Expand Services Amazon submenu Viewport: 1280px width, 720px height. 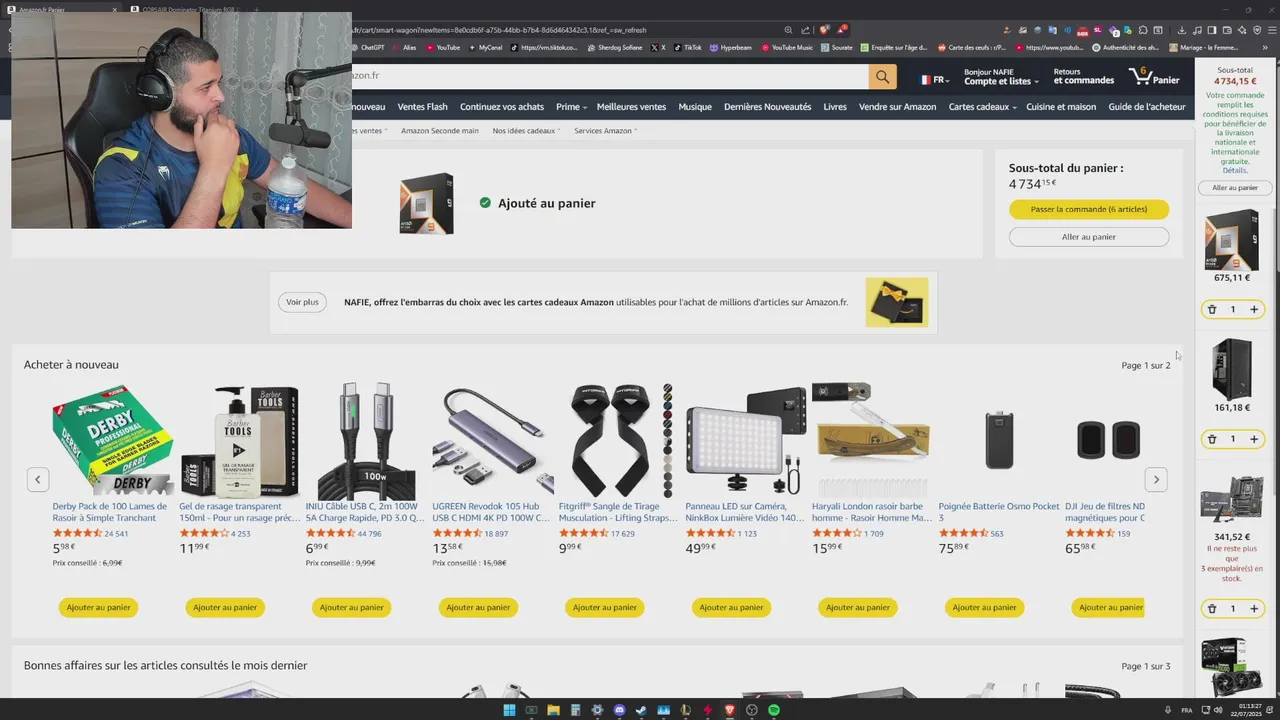coord(605,131)
